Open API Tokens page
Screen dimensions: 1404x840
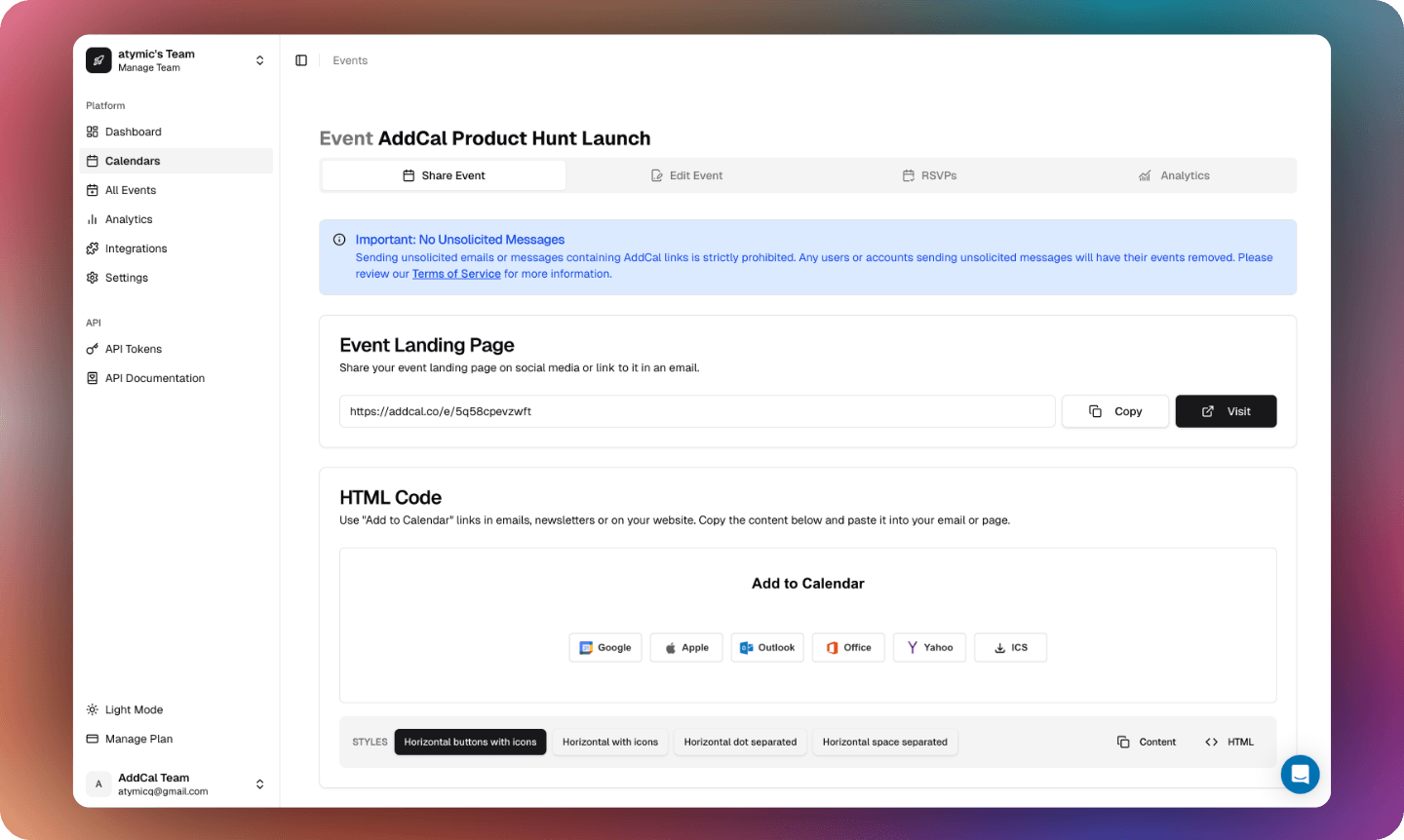click(176, 349)
